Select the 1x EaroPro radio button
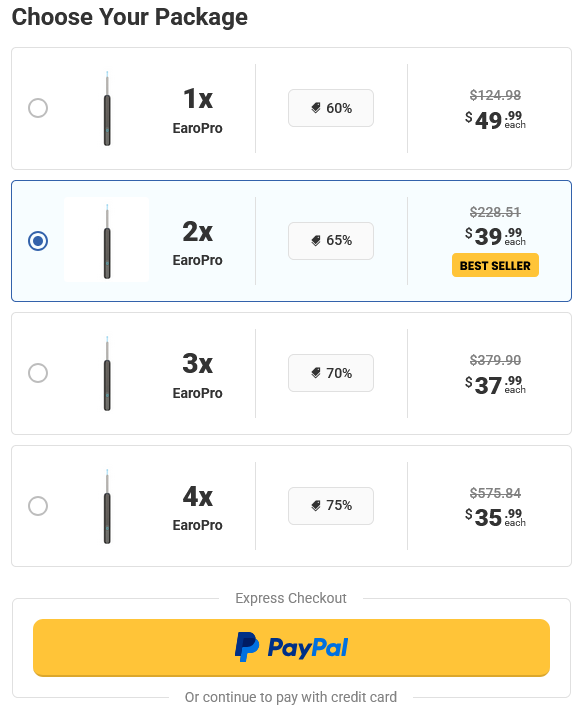This screenshot has width=583, height=710. (38, 108)
